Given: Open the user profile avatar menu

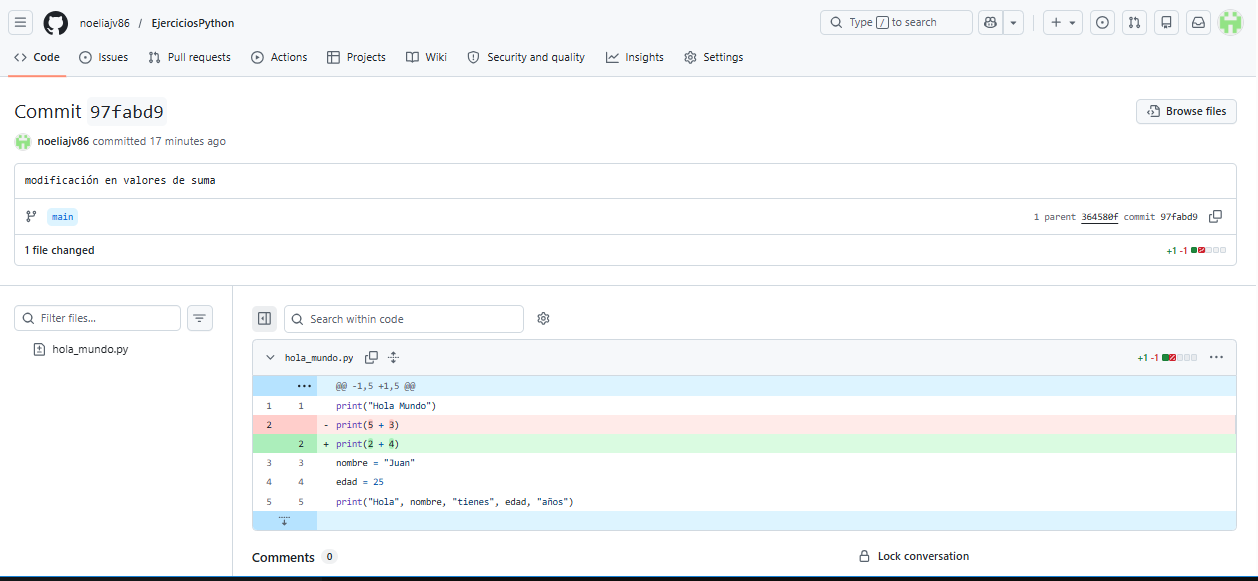Looking at the screenshot, I should click(1230, 22).
